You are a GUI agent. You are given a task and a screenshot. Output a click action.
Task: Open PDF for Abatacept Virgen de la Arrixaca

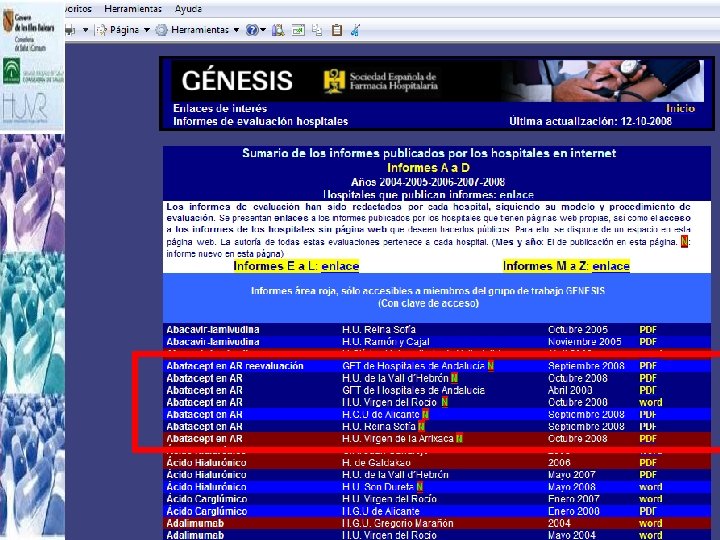pyautogui.click(x=648, y=439)
